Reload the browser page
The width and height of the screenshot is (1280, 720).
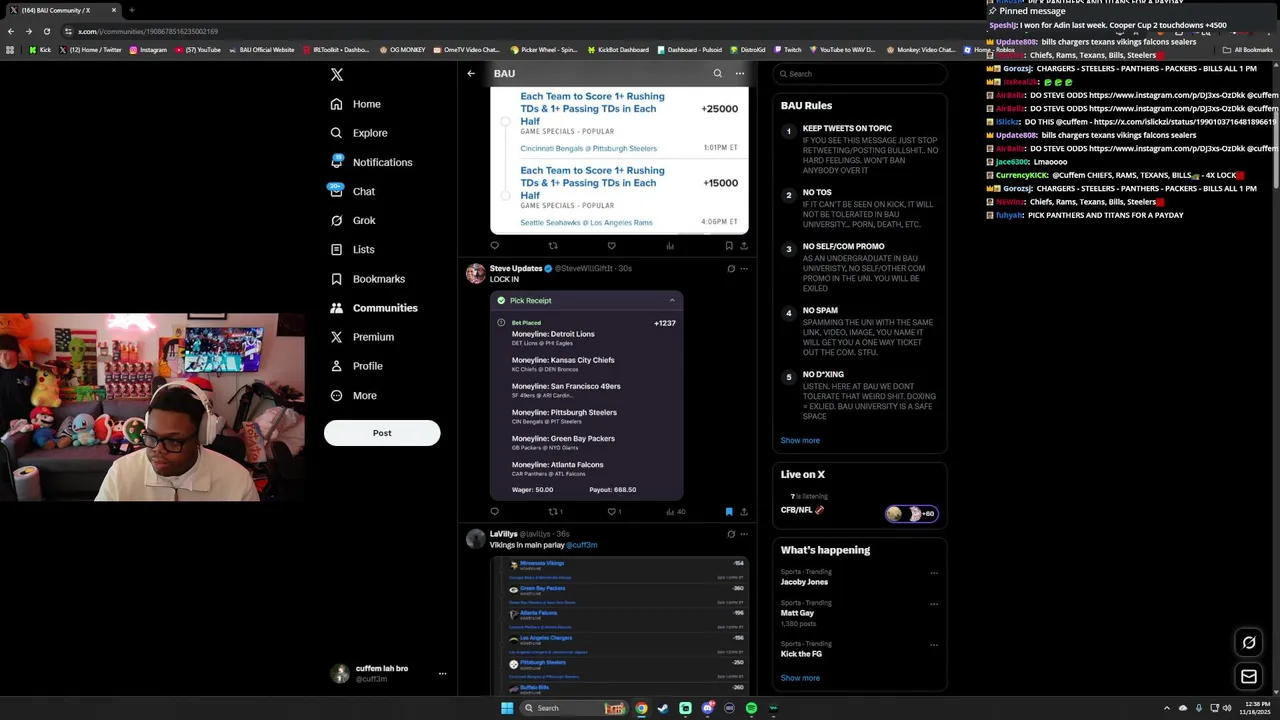(x=46, y=31)
